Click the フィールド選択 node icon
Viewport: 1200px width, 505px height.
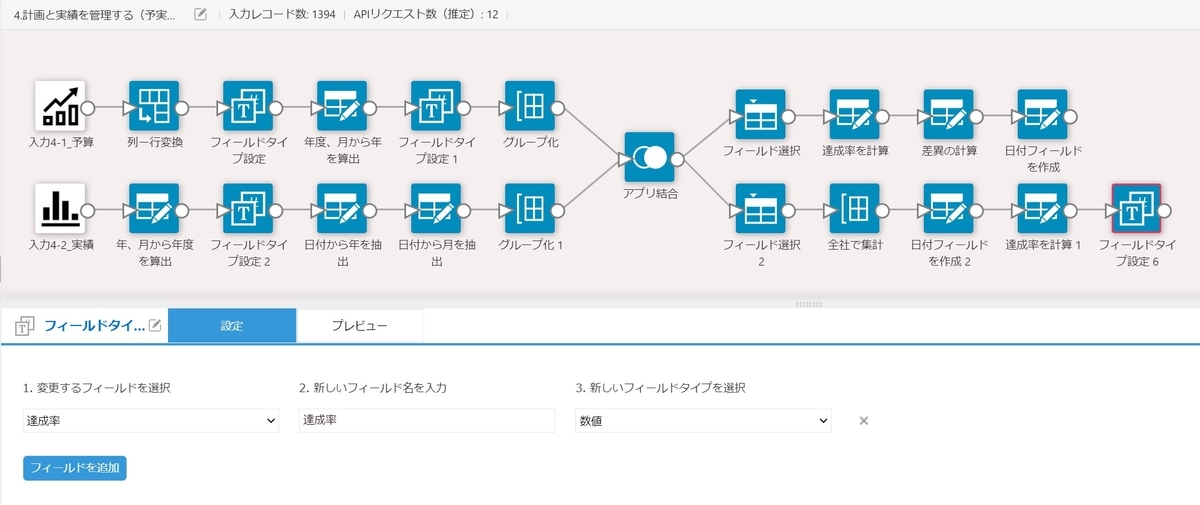760,115
